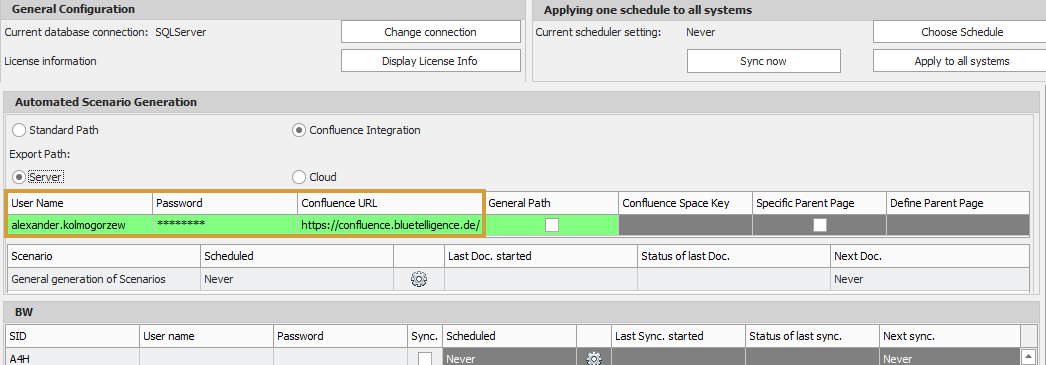Click the Scenario column header
Viewport: 1046px width, 365px height.
(103, 256)
